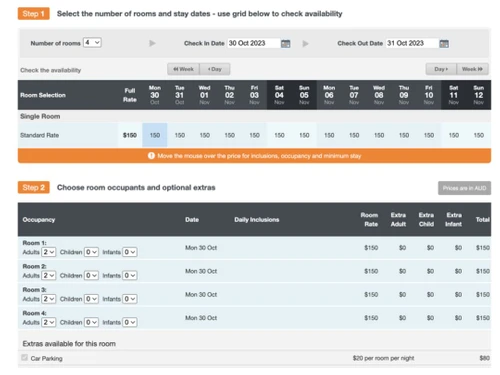Go back one day in availability
500x375 pixels.
tap(215, 69)
